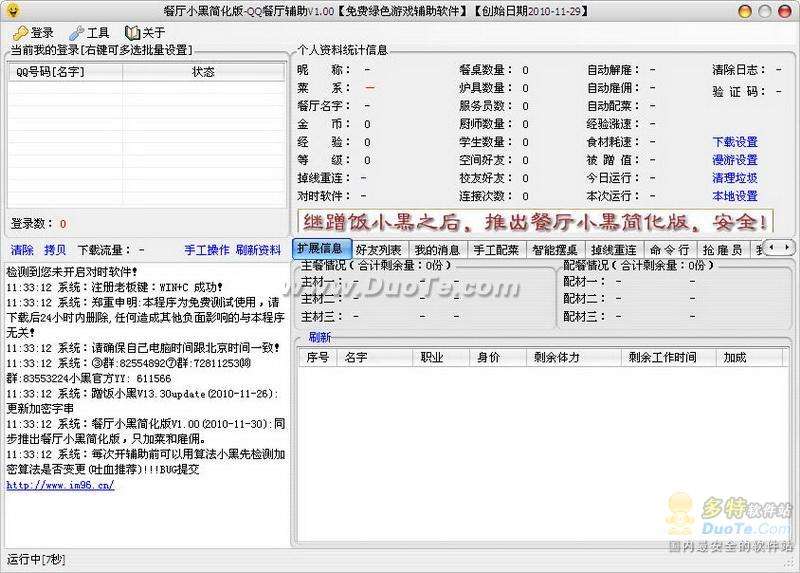Open the 登录 menu
This screenshot has width=800, height=573.
click(34, 33)
